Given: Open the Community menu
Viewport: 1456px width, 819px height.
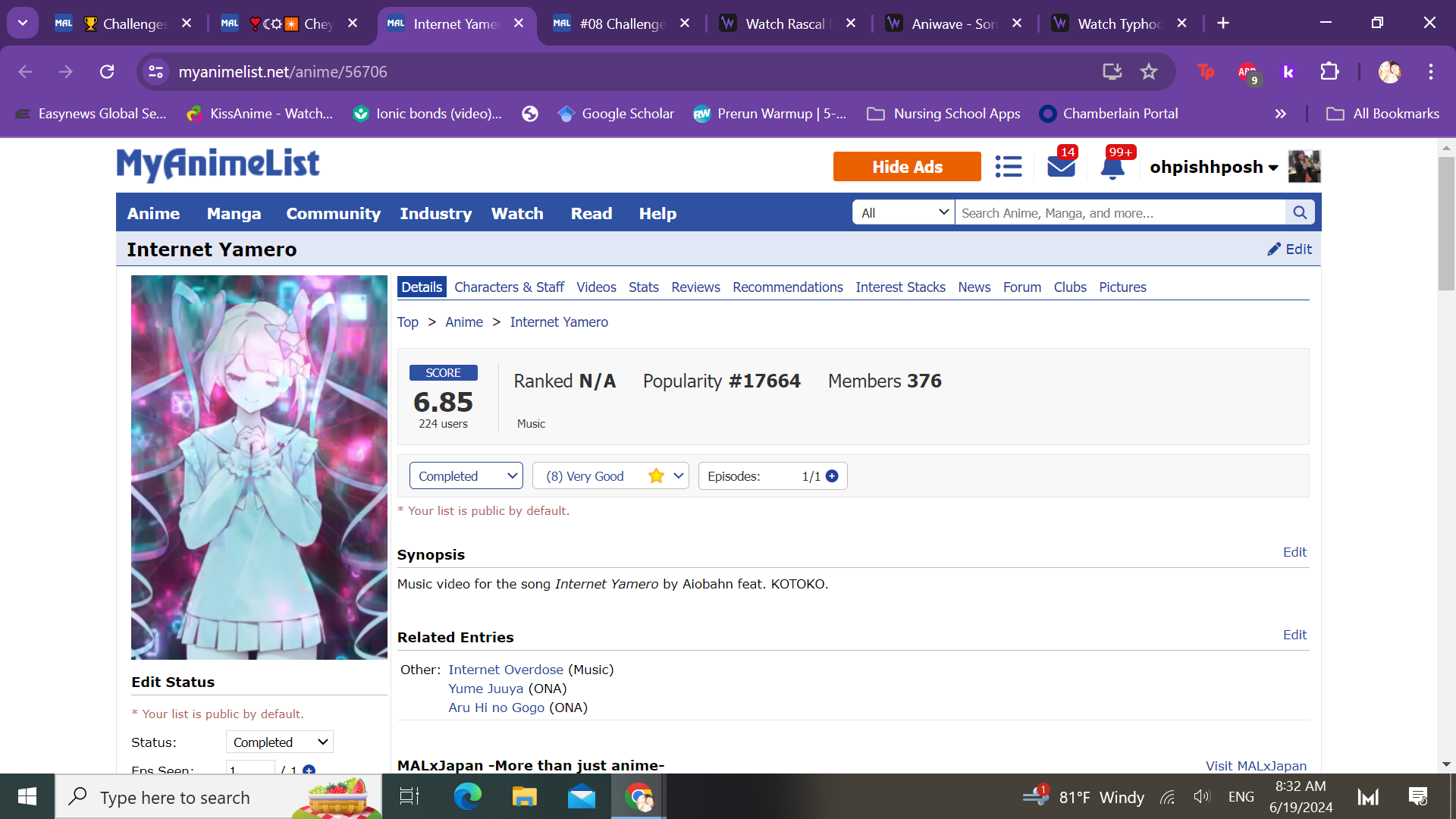Looking at the screenshot, I should [333, 214].
